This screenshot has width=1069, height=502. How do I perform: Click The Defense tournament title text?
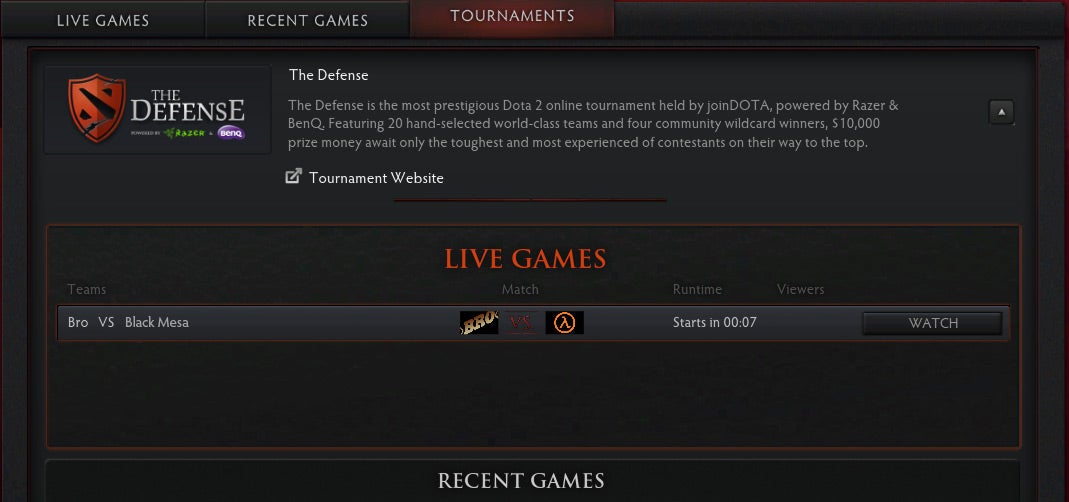[329, 75]
